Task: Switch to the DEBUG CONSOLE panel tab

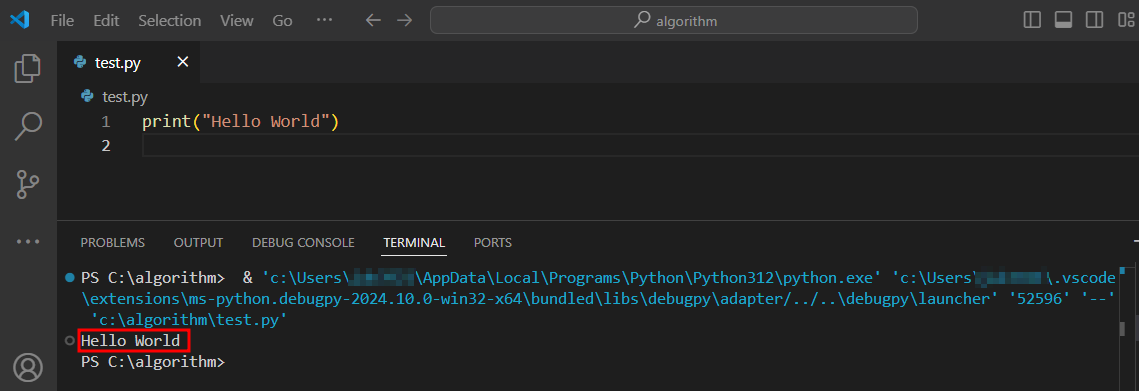Action: [x=303, y=243]
